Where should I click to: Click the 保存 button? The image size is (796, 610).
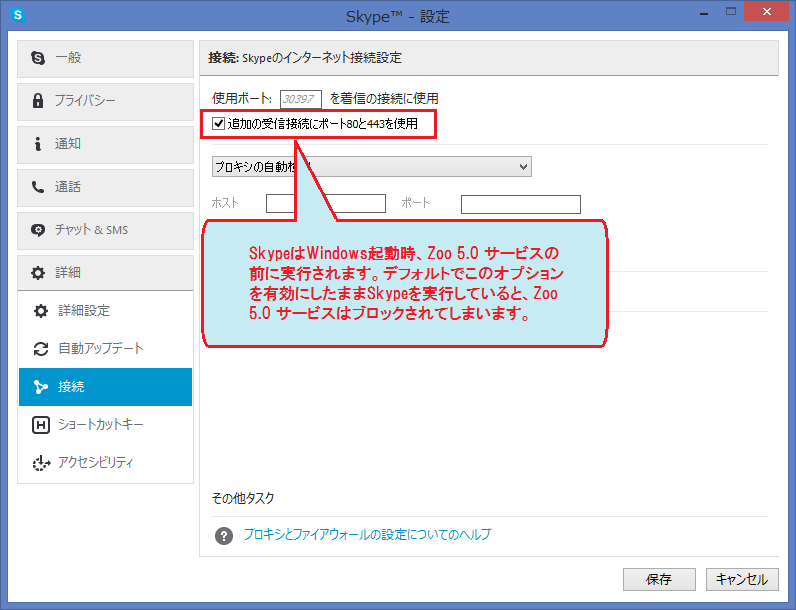point(659,579)
